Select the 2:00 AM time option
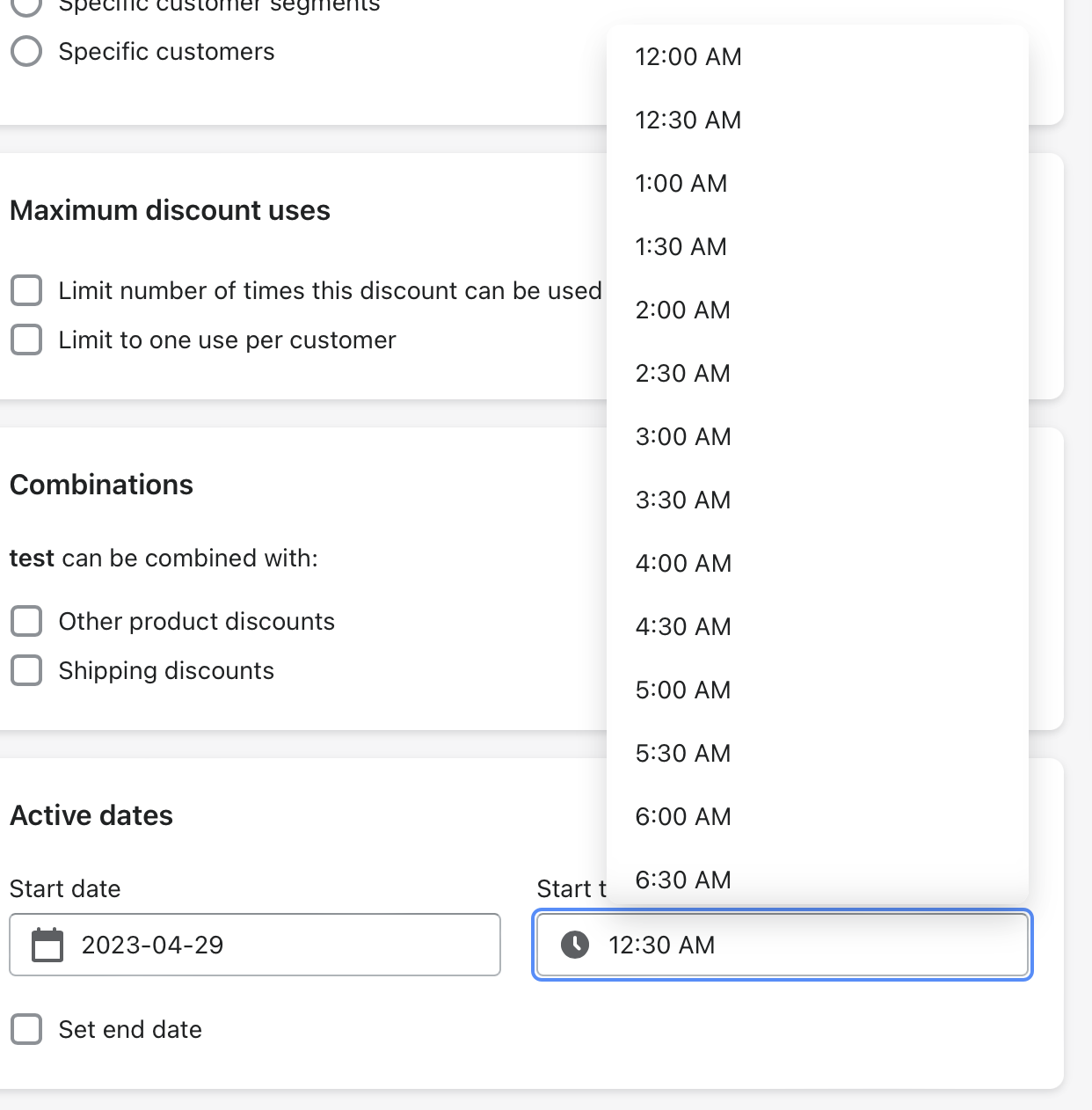 683,310
